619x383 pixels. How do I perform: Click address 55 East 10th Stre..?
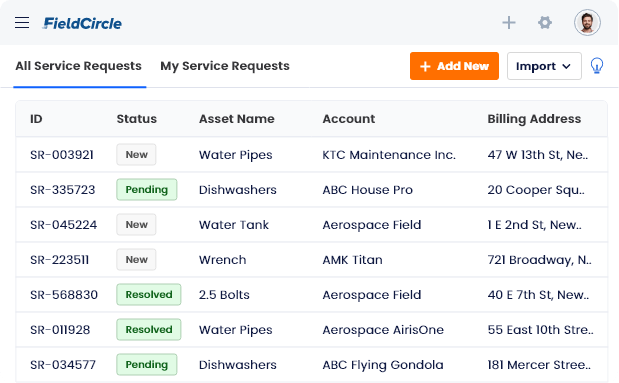540,330
